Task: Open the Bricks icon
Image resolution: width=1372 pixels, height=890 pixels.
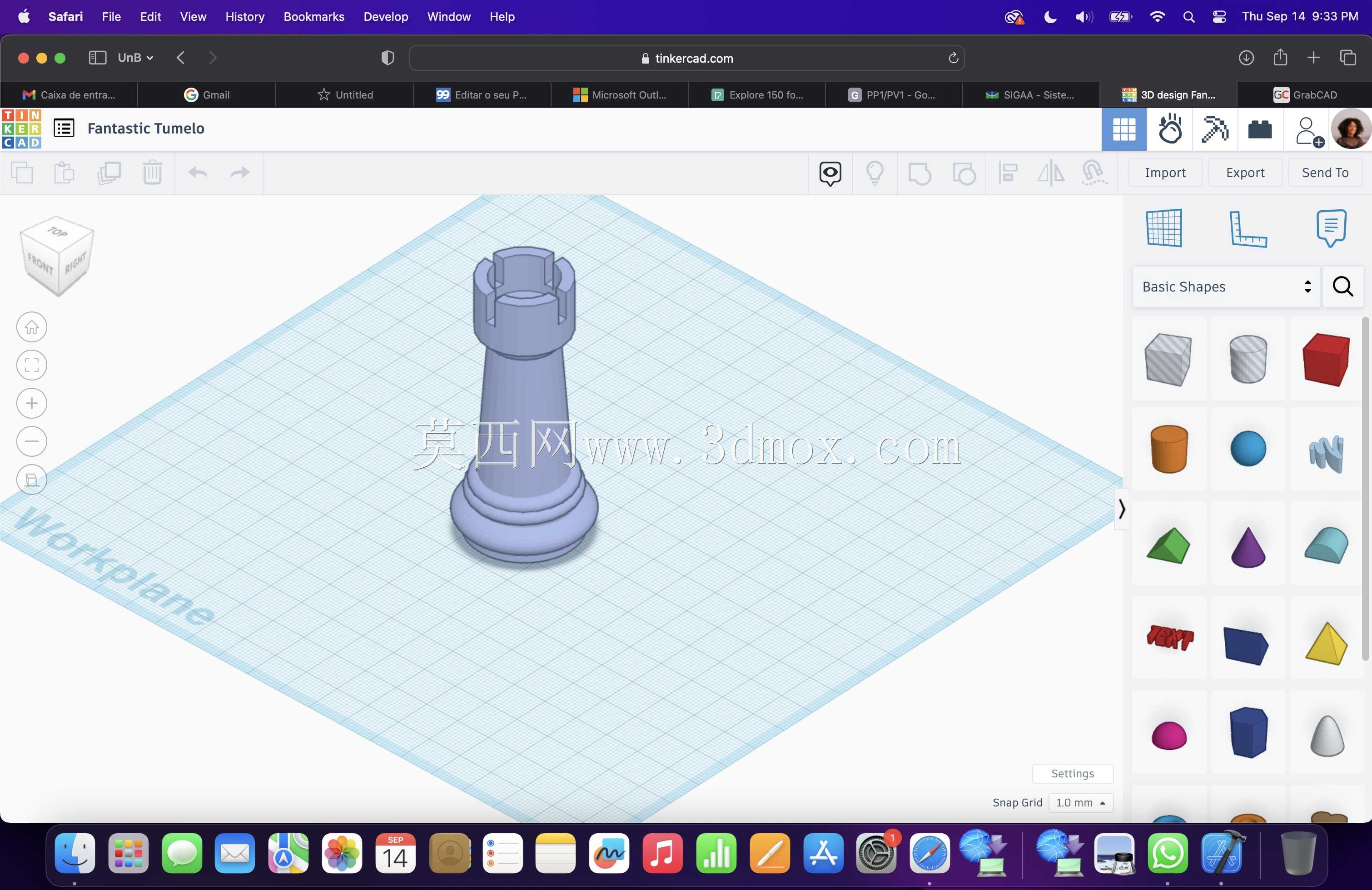Action: coord(1260,129)
